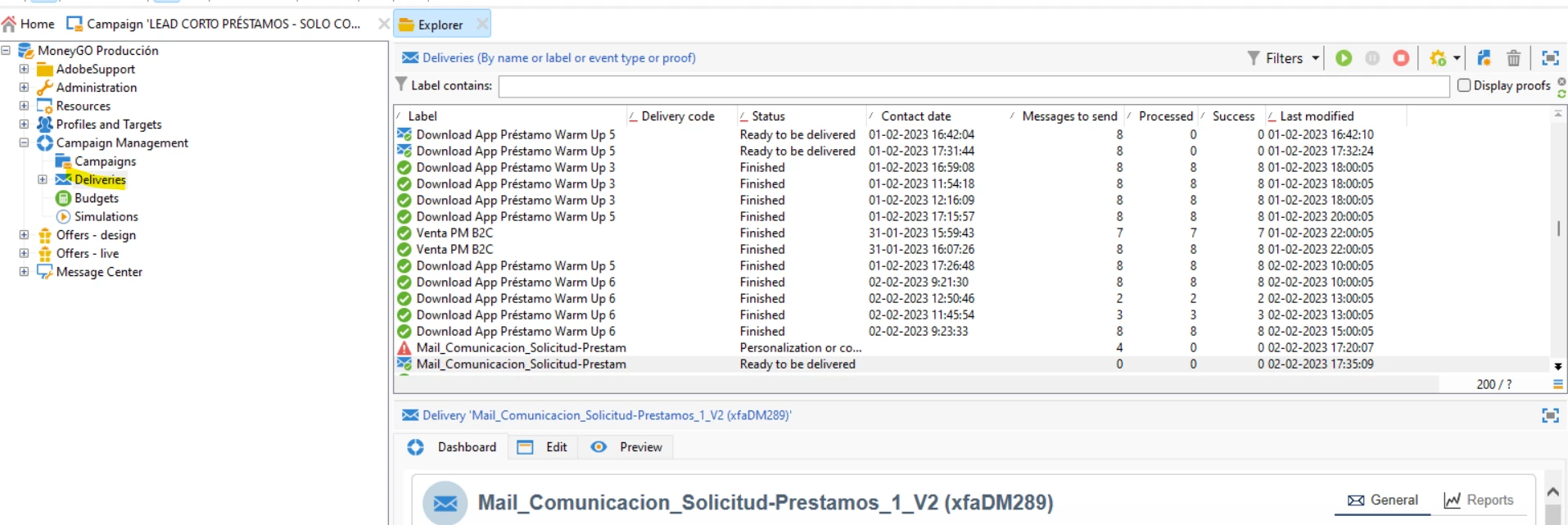This screenshot has width=1568, height=525.
Task: Expand Message Center node
Action: coord(24,271)
